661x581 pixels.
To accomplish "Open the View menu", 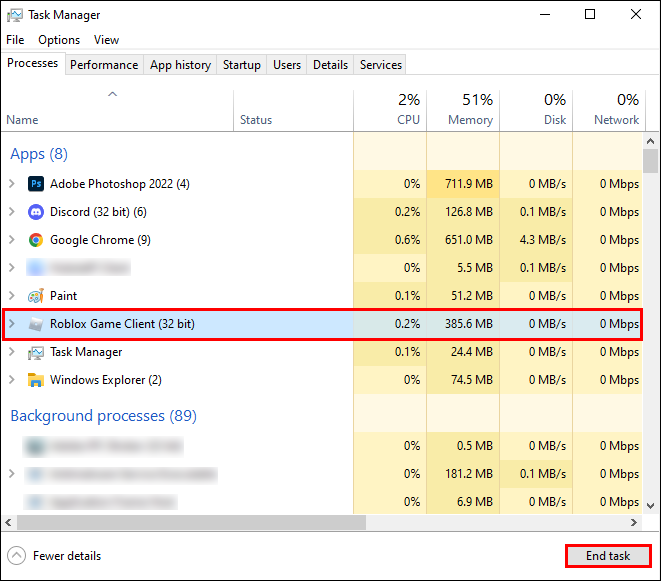I will tap(106, 40).
